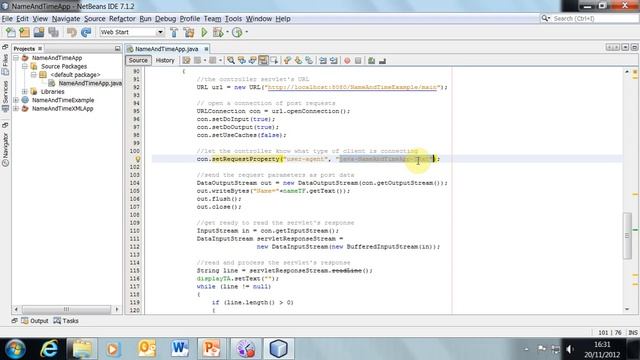Open the Navigate menu
The height and width of the screenshot is (360, 640).
pos(66,19)
